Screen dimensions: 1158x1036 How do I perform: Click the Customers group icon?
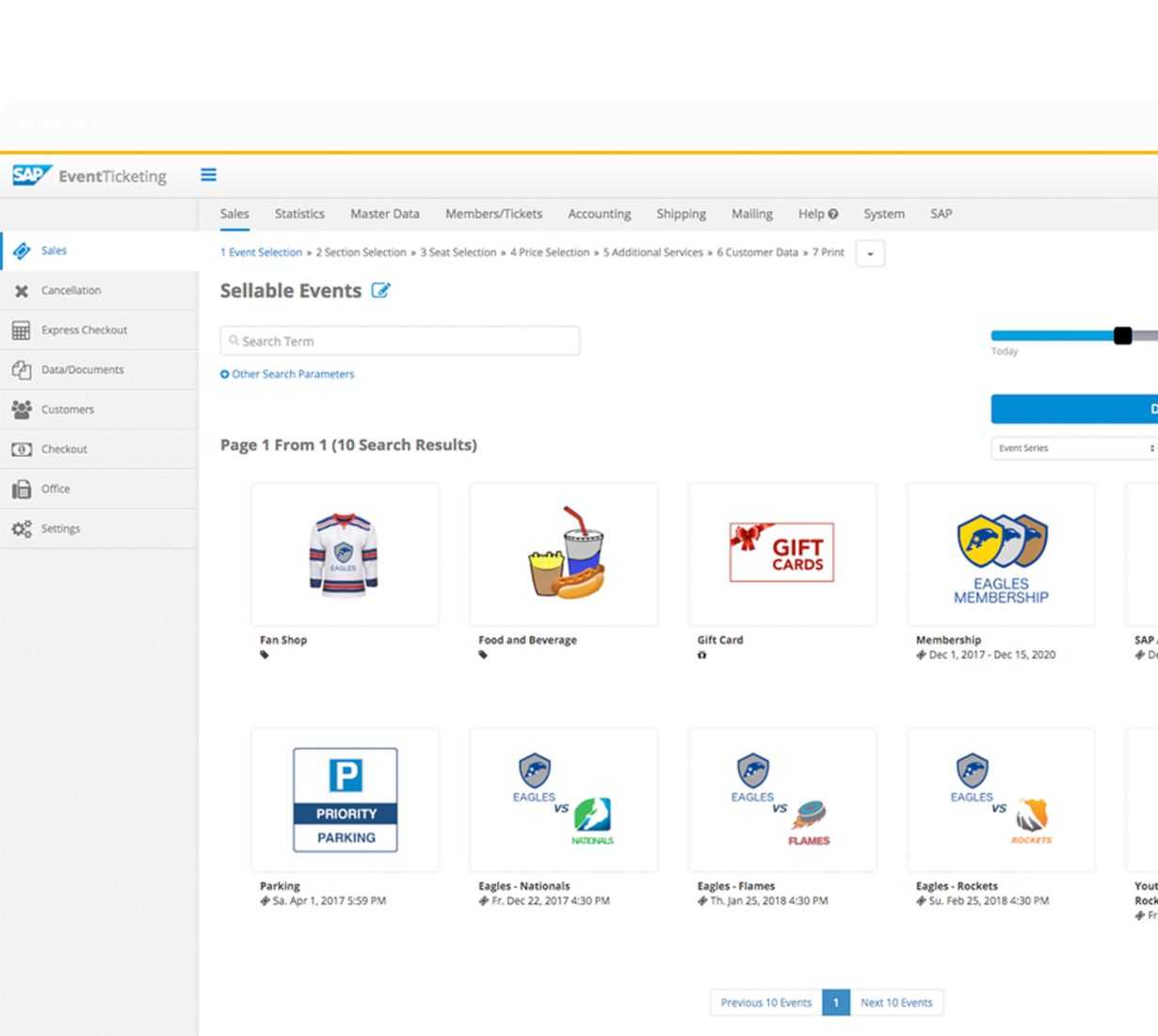[x=22, y=410]
